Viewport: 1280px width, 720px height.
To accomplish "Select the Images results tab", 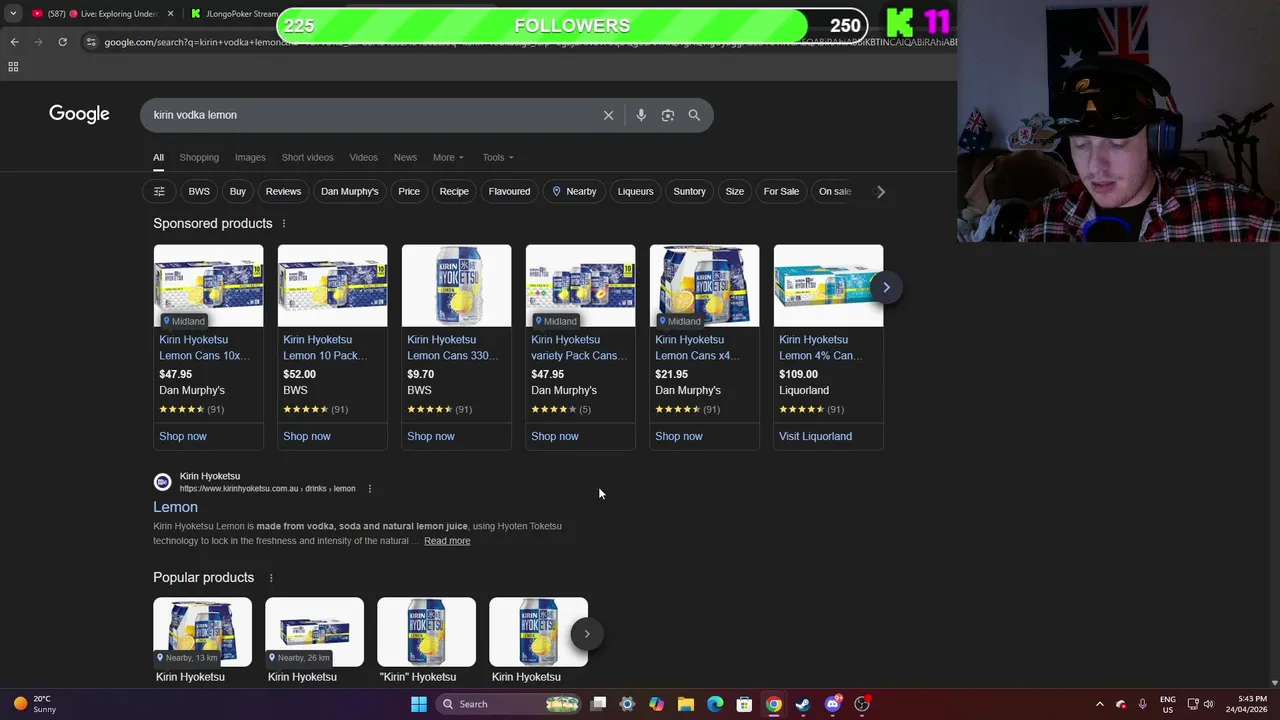I will [250, 157].
